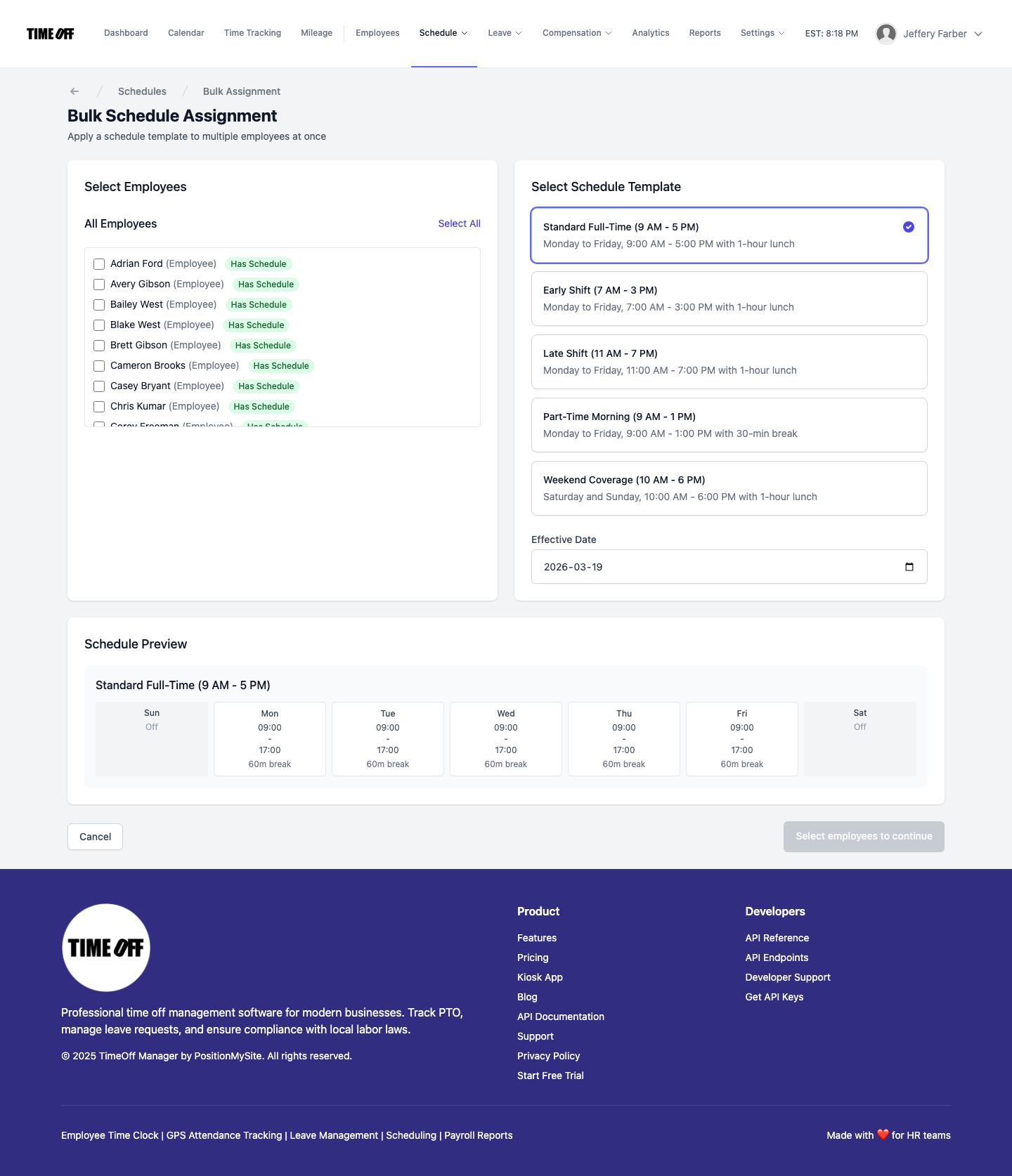Click Privacy Policy footer link
1012x1176 pixels.
[x=549, y=1056]
